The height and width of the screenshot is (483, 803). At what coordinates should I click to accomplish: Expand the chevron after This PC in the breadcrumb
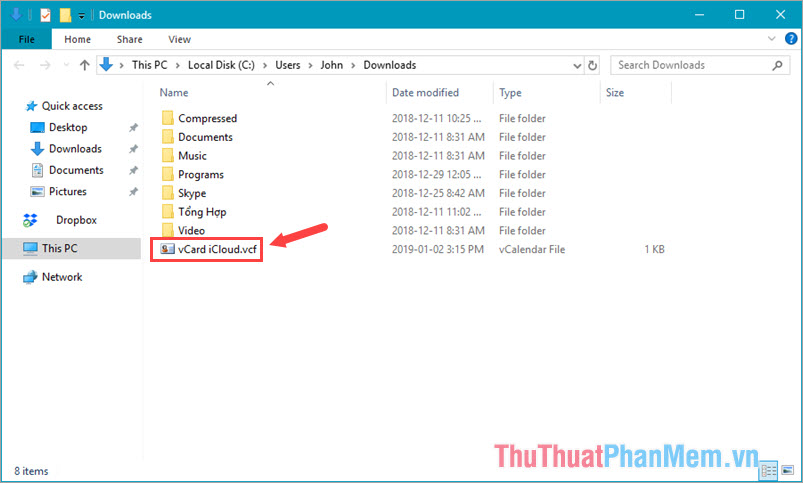178,66
